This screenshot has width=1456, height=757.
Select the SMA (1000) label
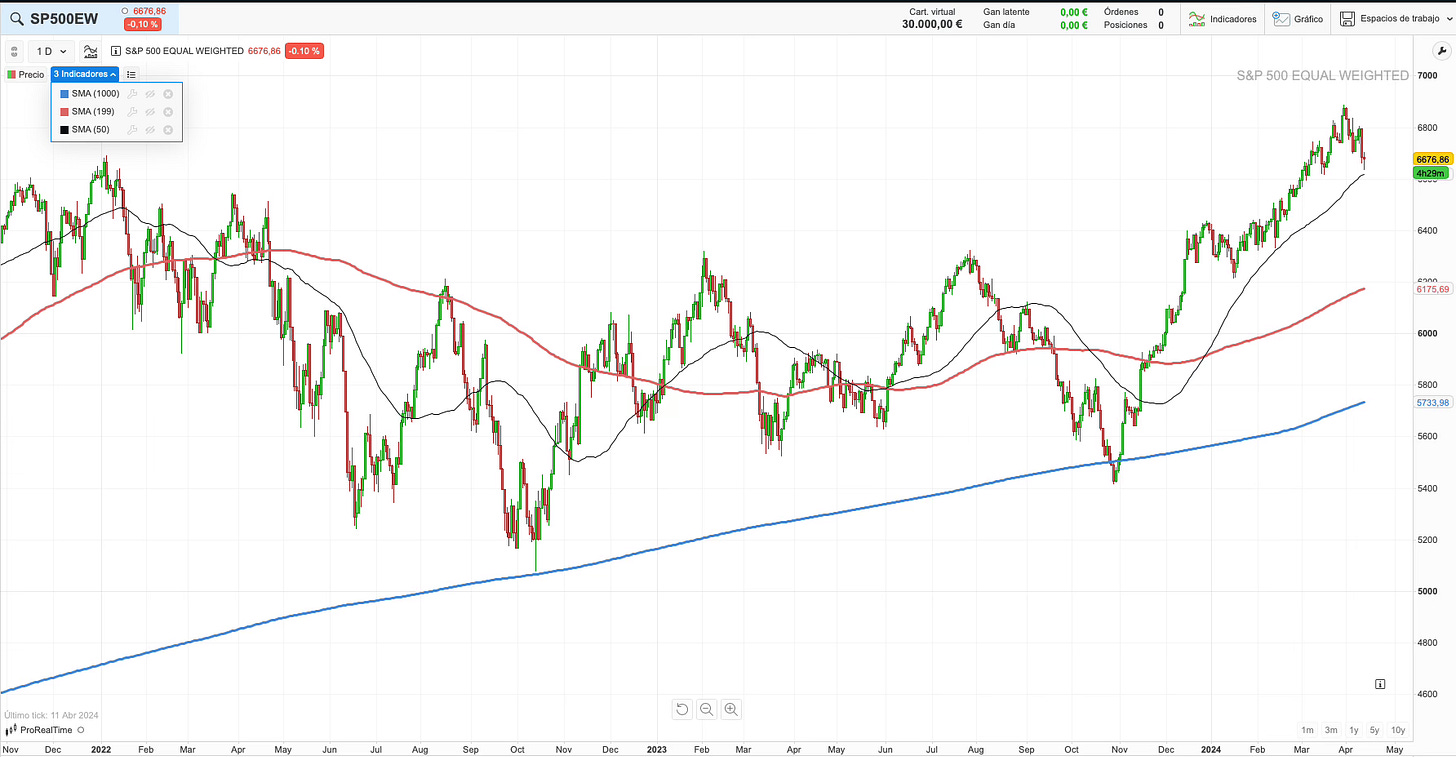(x=95, y=93)
